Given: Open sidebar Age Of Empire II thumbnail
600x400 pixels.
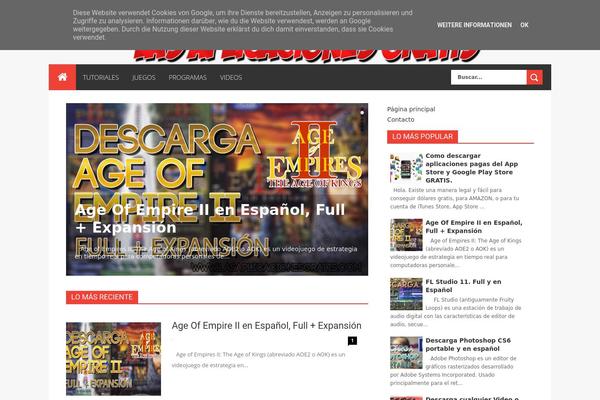Looking at the screenshot, I should (406, 235).
